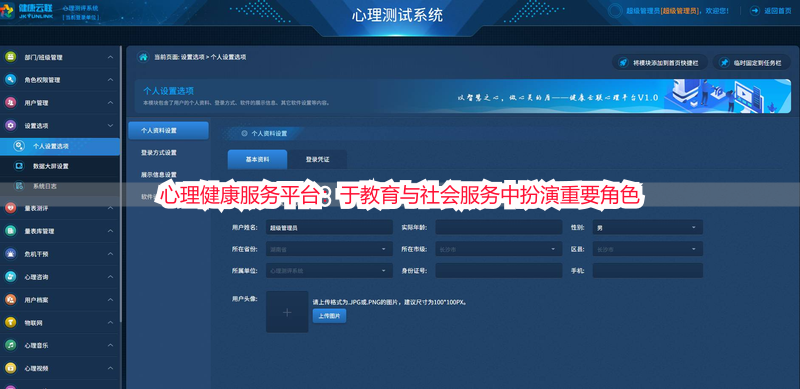Click the 危机干预 alarm icon

(x=10, y=254)
